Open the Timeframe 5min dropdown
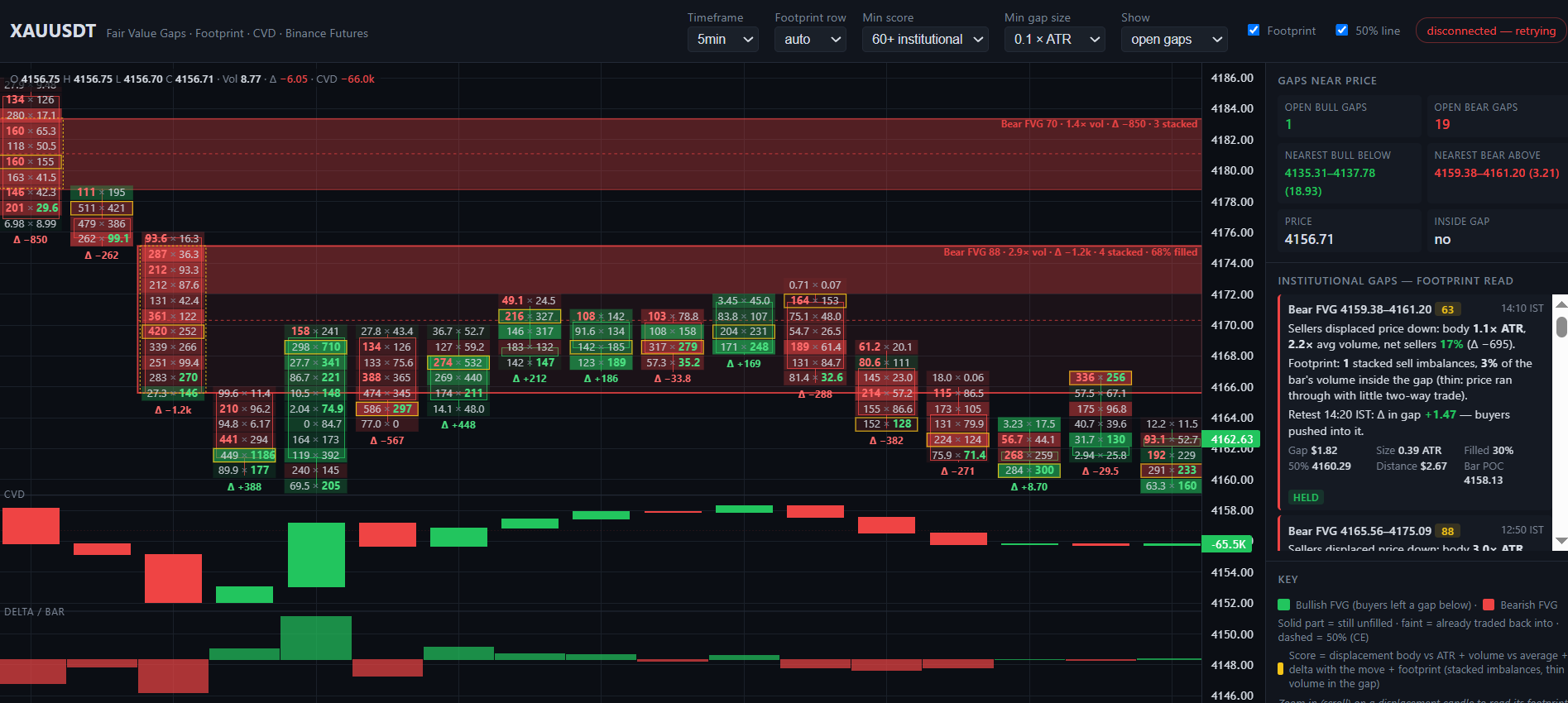The height and width of the screenshot is (703, 1568). coord(723,39)
